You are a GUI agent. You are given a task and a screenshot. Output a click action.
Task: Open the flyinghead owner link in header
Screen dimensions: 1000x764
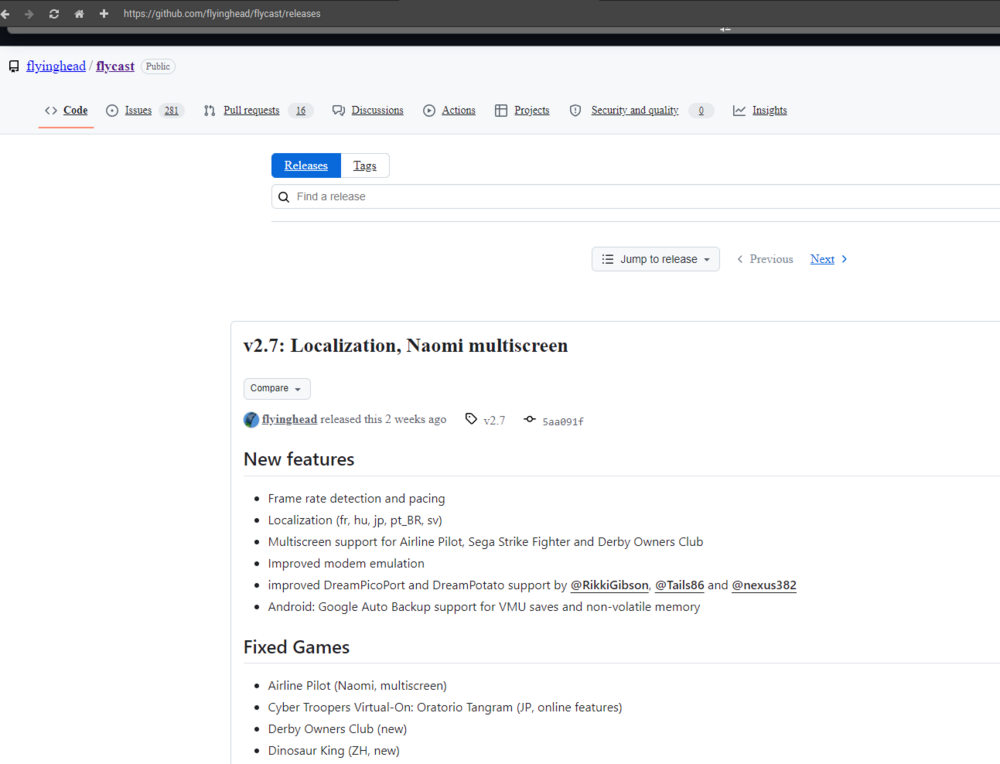tap(56, 66)
